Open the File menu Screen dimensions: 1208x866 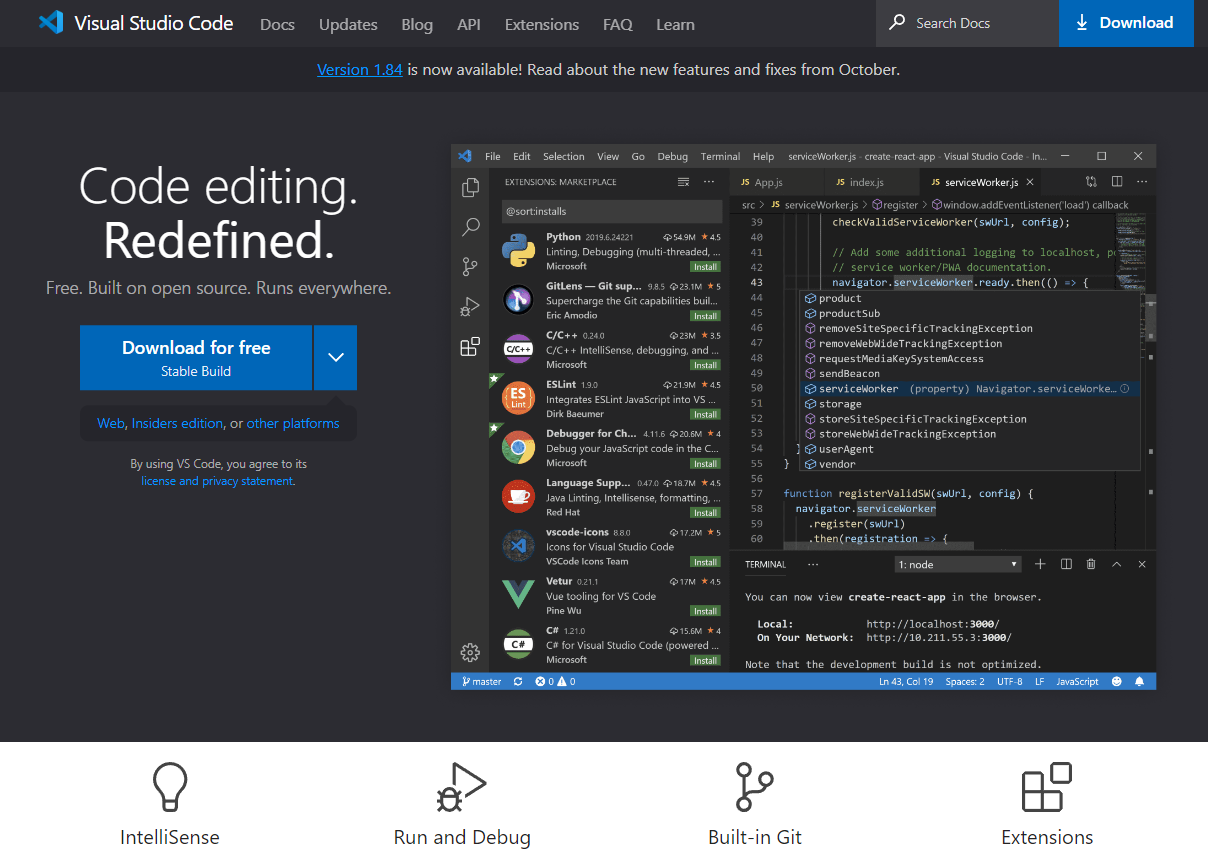(x=493, y=156)
